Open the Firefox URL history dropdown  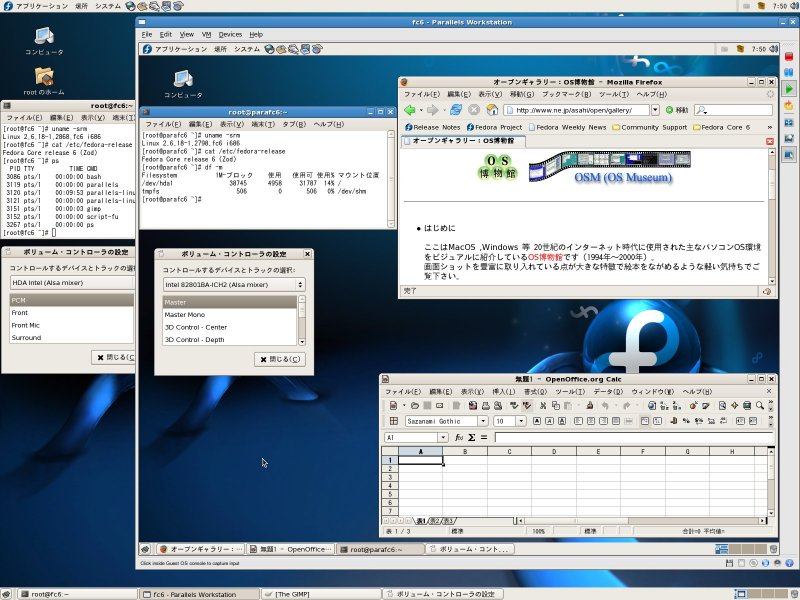click(655, 110)
